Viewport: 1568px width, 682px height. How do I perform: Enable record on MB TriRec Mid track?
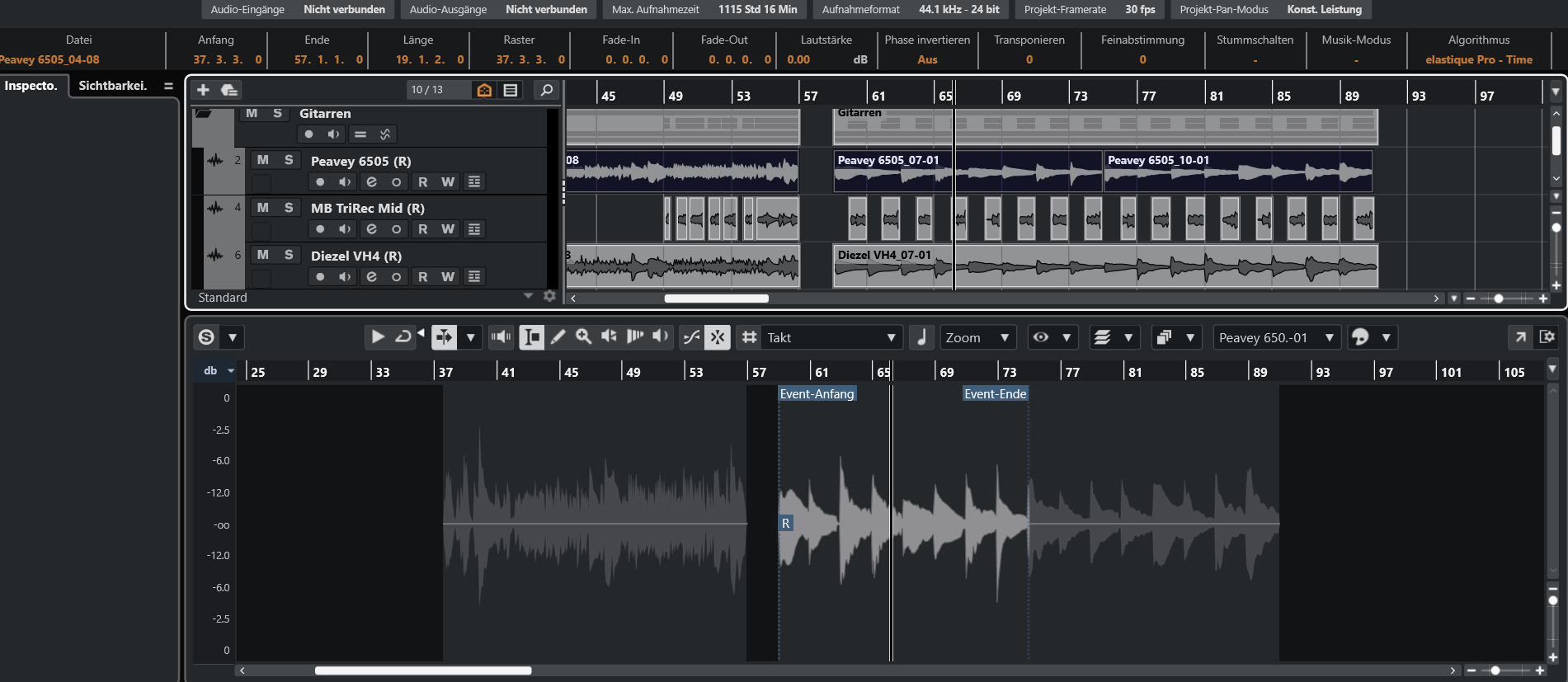tap(320, 229)
